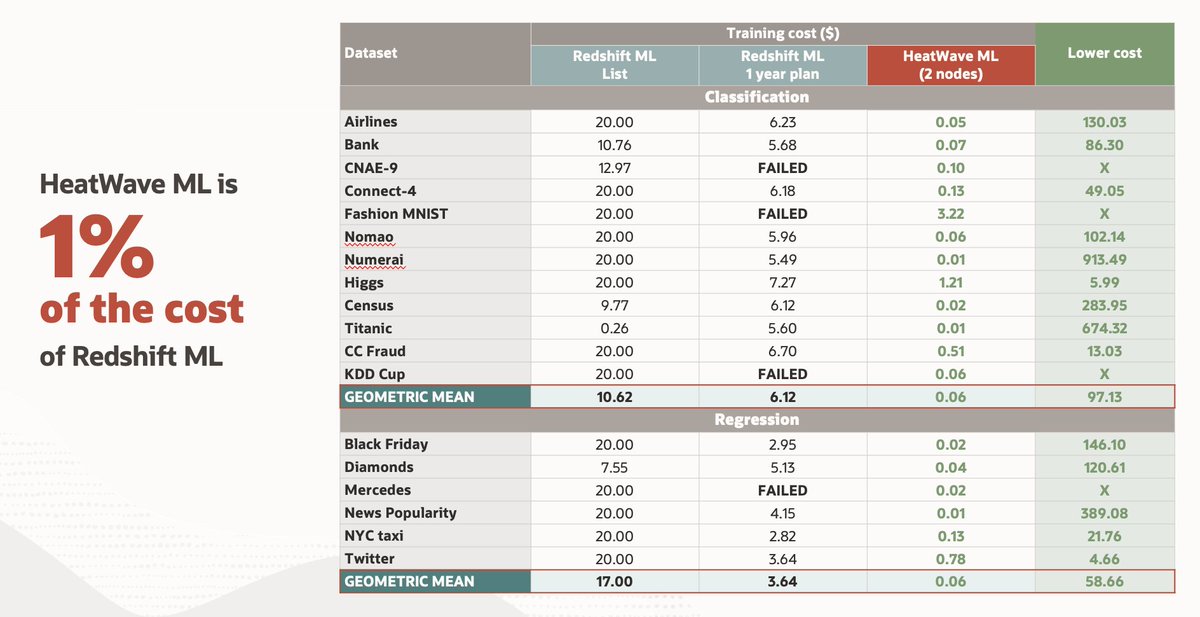This screenshot has height=617, width=1200.
Task: Click the NYC taxi dataset name
Action: pyautogui.click(x=374, y=536)
